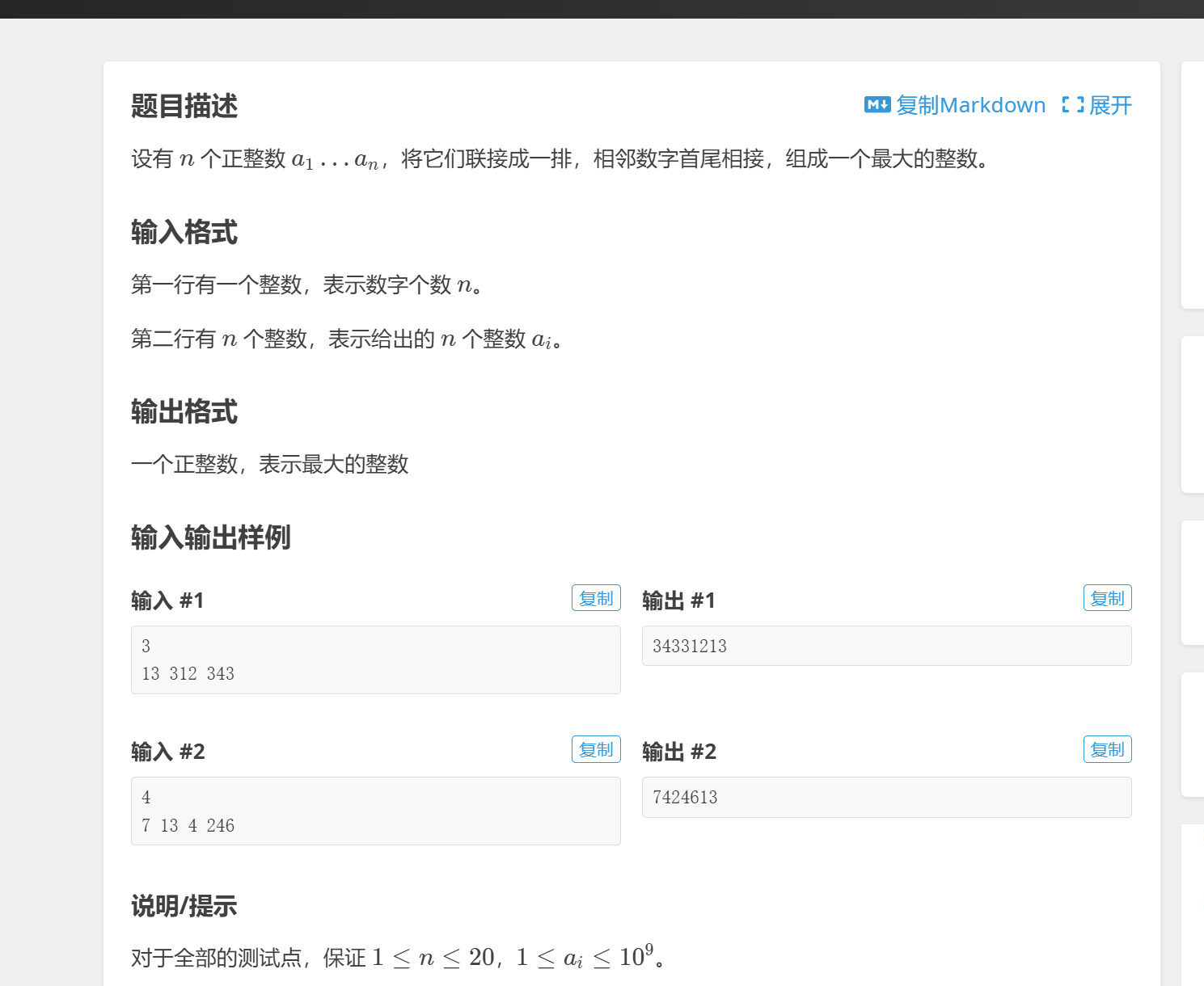Click the line starting 第二行有
This screenshot has height=986, width=1204.
click(x=347, y=339)
